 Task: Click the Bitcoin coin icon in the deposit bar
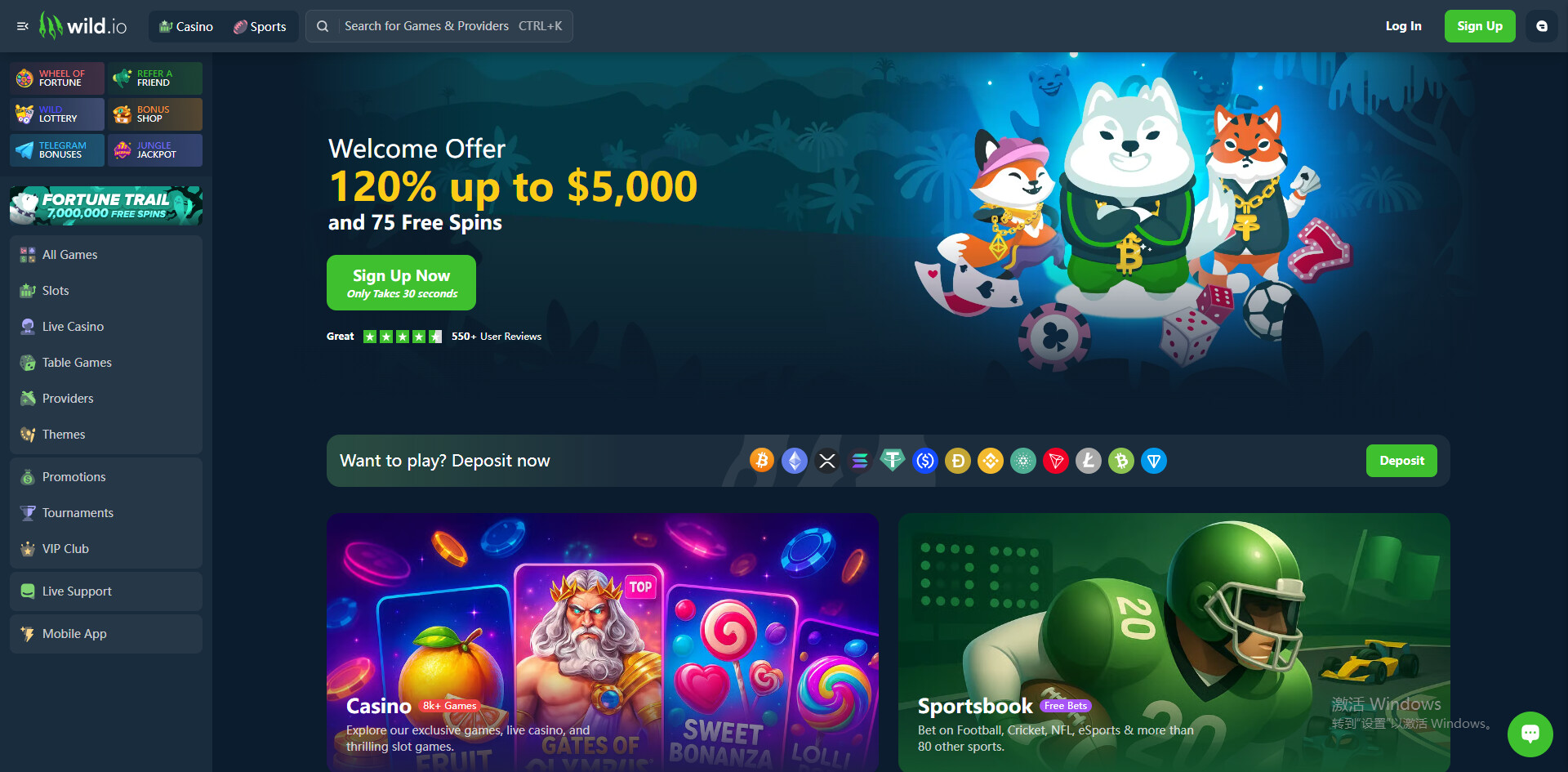(762, 461)
